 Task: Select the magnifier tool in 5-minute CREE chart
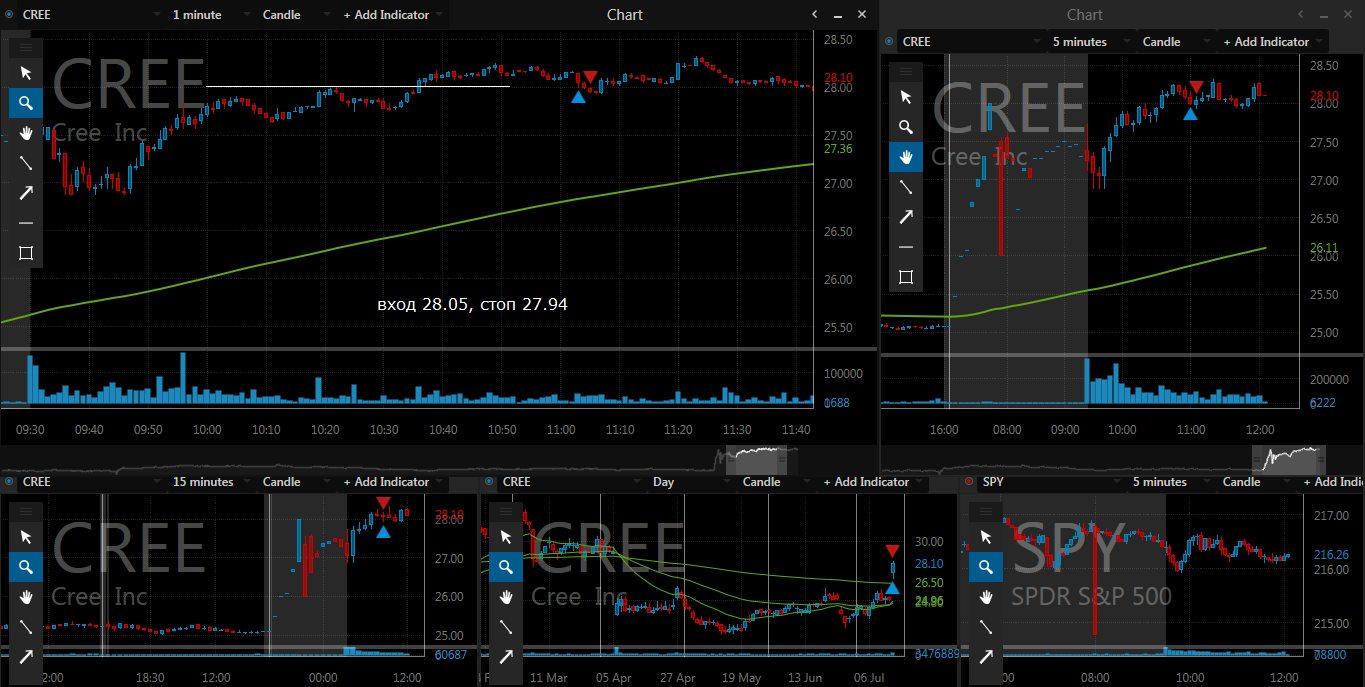coord(906,126)
